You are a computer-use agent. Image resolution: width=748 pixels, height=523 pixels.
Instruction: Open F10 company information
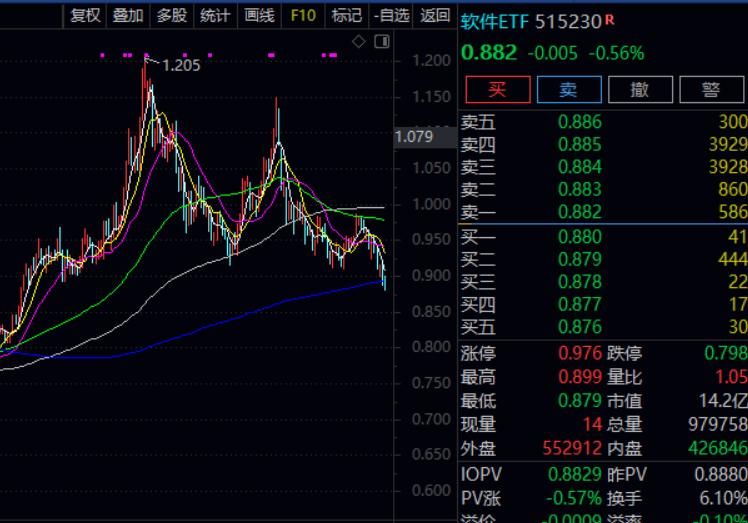pos(302,15)
